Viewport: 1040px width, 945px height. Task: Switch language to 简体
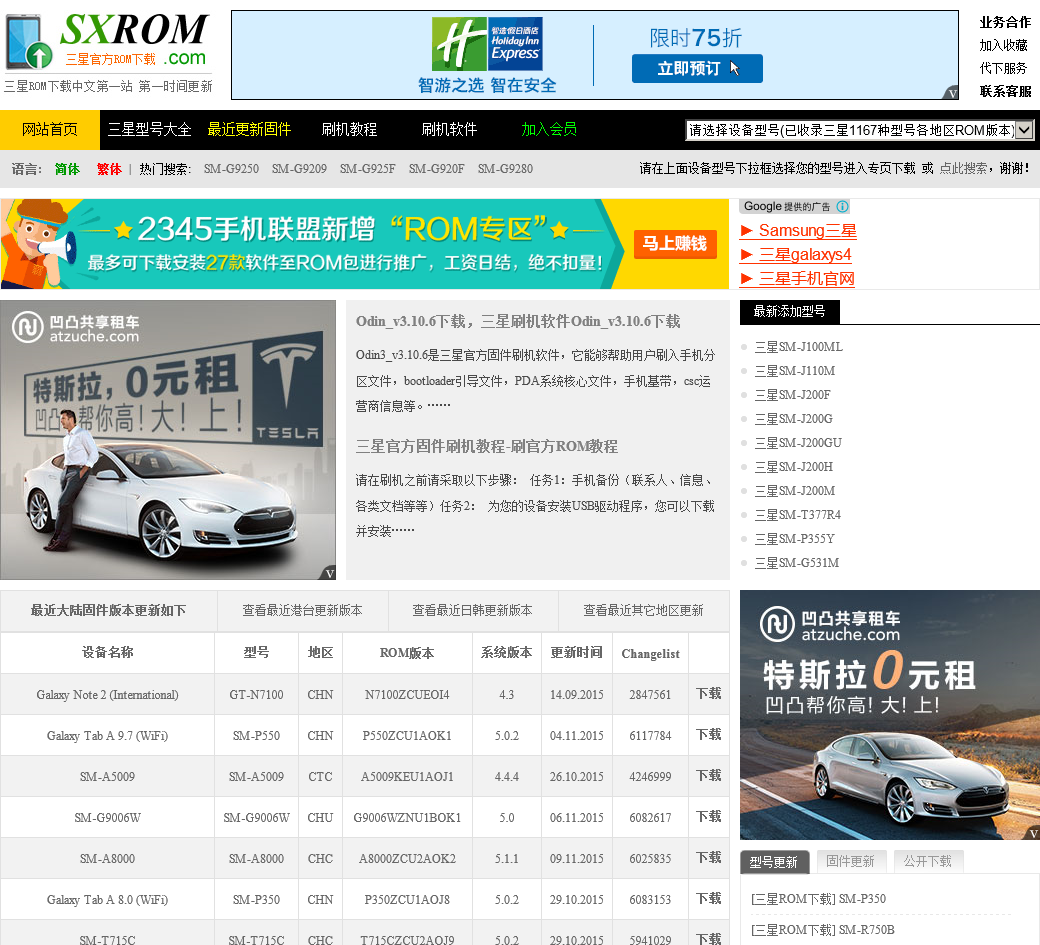67,169
